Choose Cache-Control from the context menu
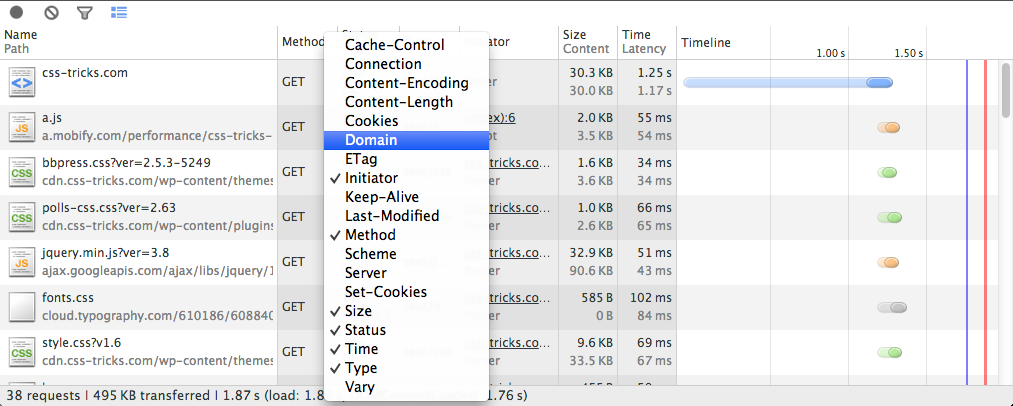 click(x=394, y=45)
